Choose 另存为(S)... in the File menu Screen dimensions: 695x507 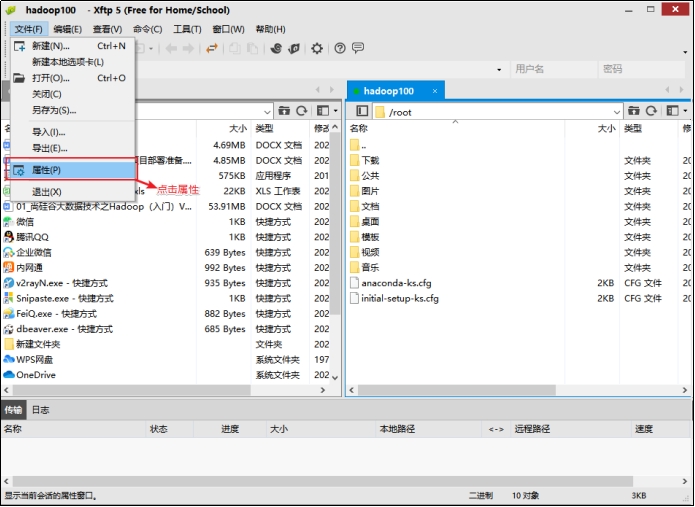click(72, 110)
